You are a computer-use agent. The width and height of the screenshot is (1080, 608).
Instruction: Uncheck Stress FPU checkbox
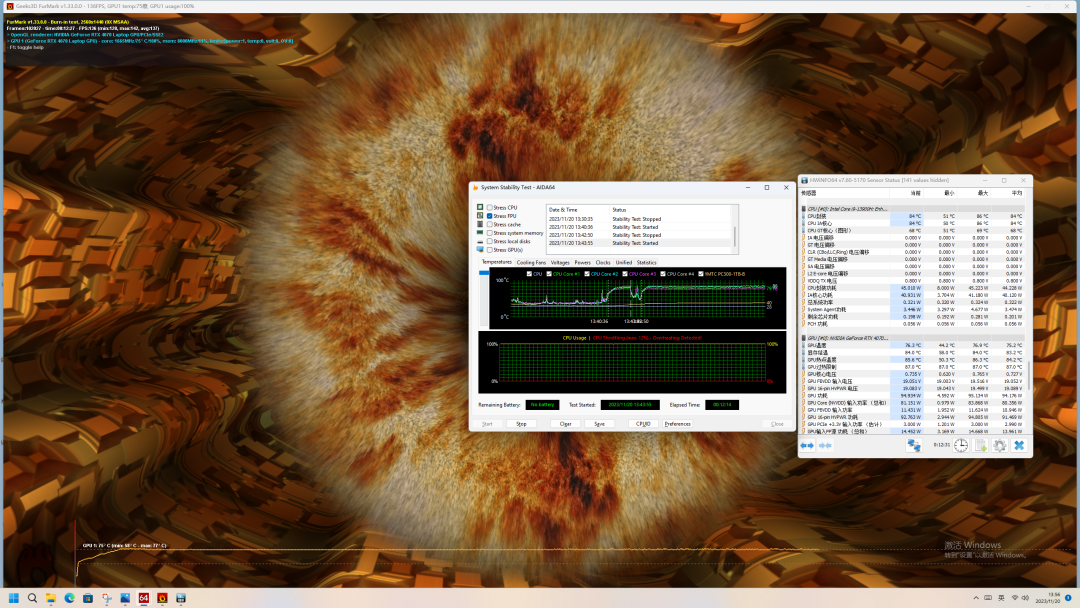click(490, 216)
